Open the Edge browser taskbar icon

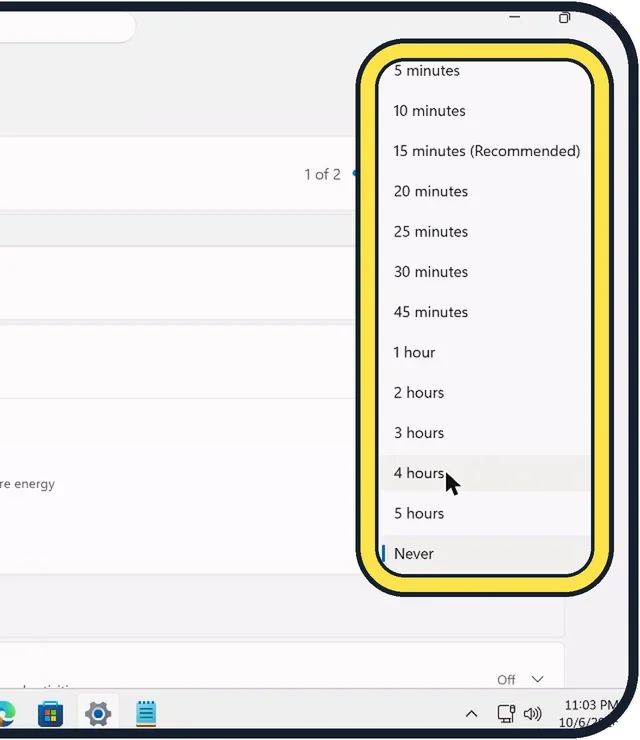(6, 714)
